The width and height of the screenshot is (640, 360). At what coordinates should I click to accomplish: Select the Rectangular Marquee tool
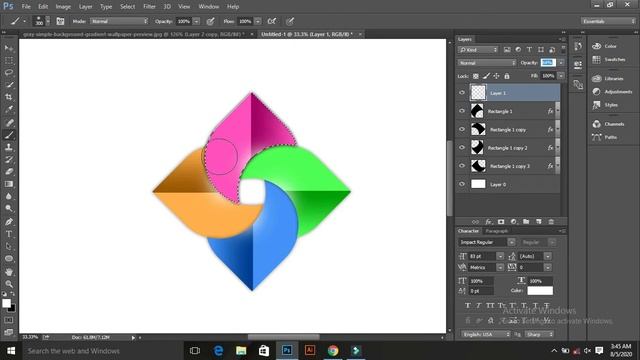9,60
